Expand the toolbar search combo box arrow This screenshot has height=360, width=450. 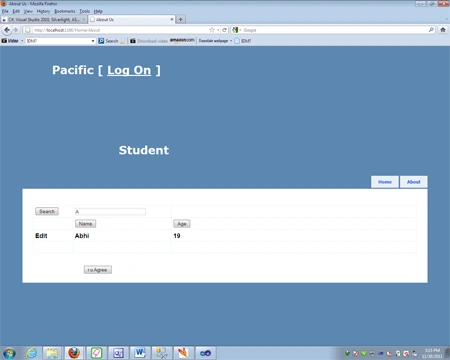coord(93,41)
